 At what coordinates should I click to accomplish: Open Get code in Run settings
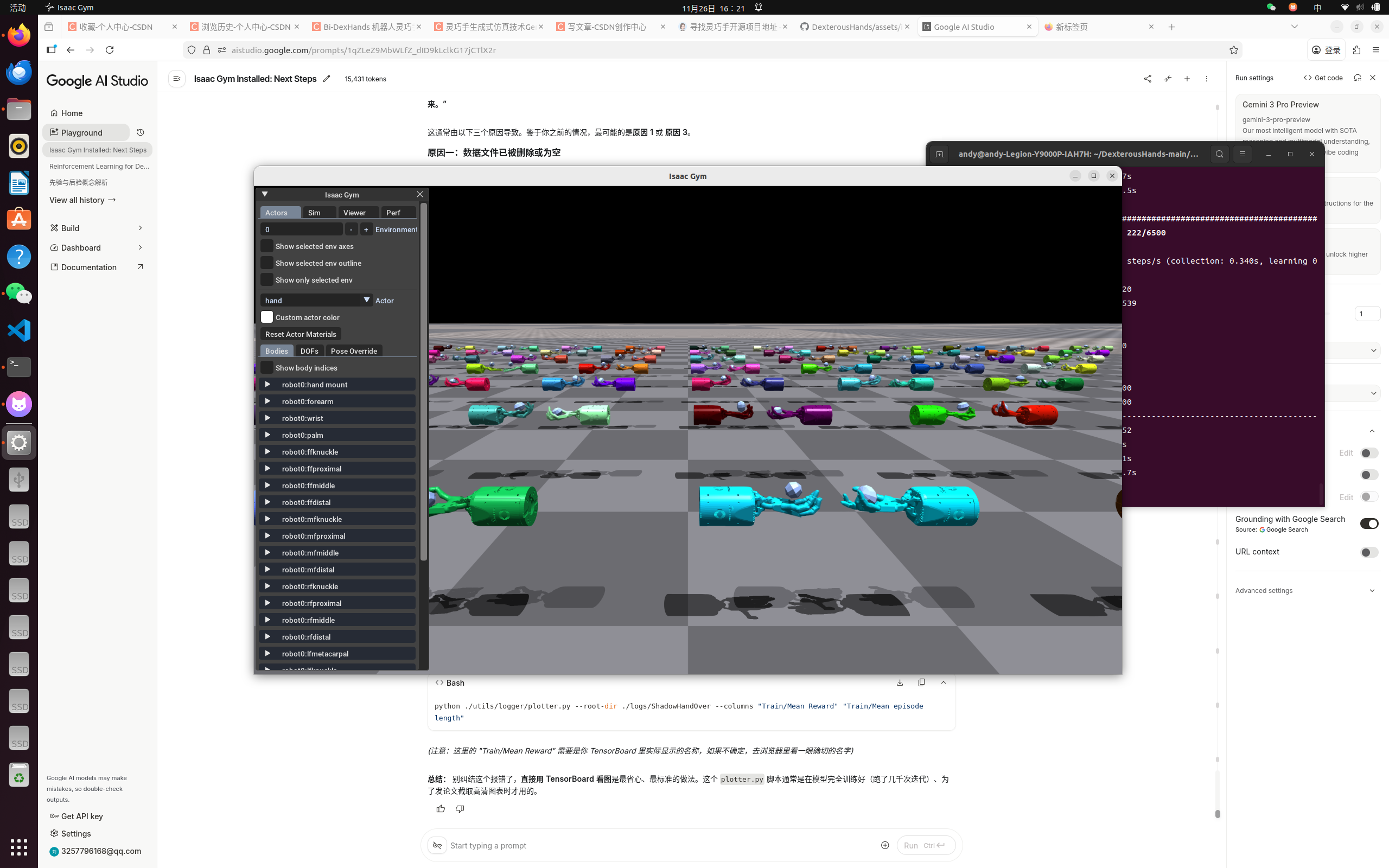(1323, 78)
